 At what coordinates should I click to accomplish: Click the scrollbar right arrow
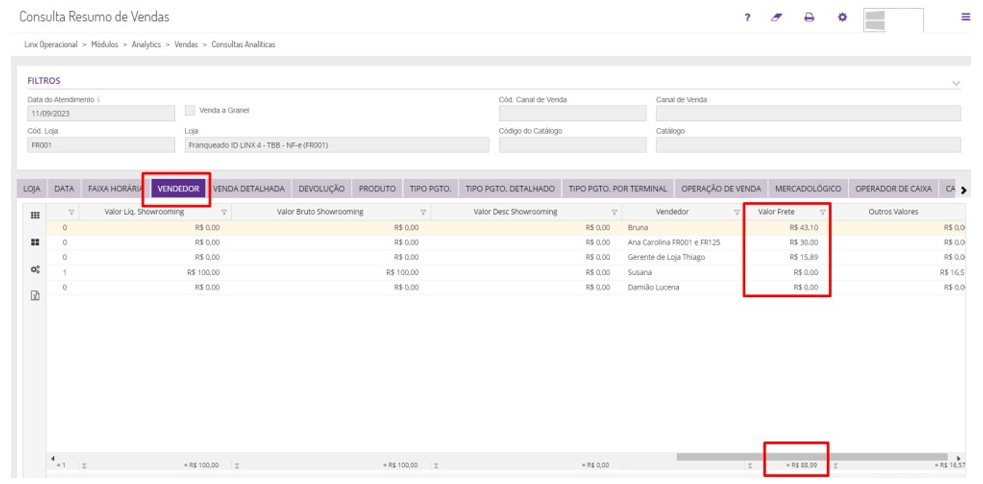(x=959, y=458)
